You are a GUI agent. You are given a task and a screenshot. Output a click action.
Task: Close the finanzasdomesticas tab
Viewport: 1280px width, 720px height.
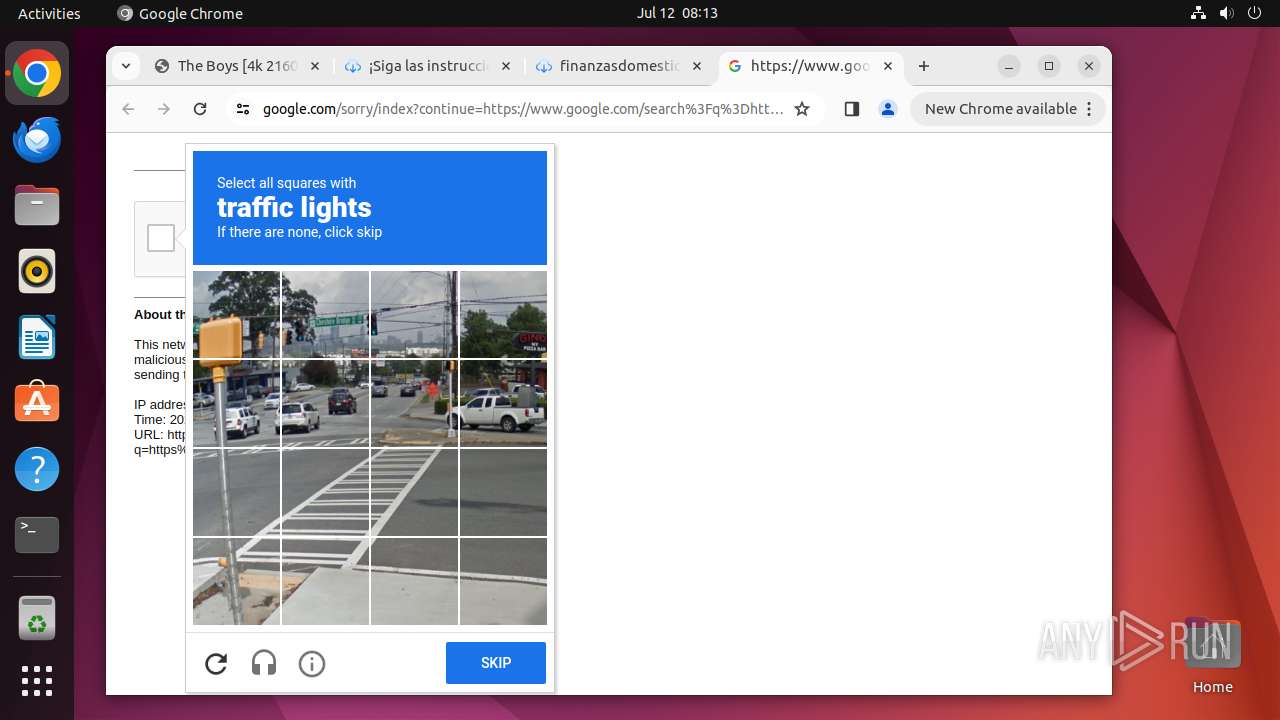tap(696, 66)
